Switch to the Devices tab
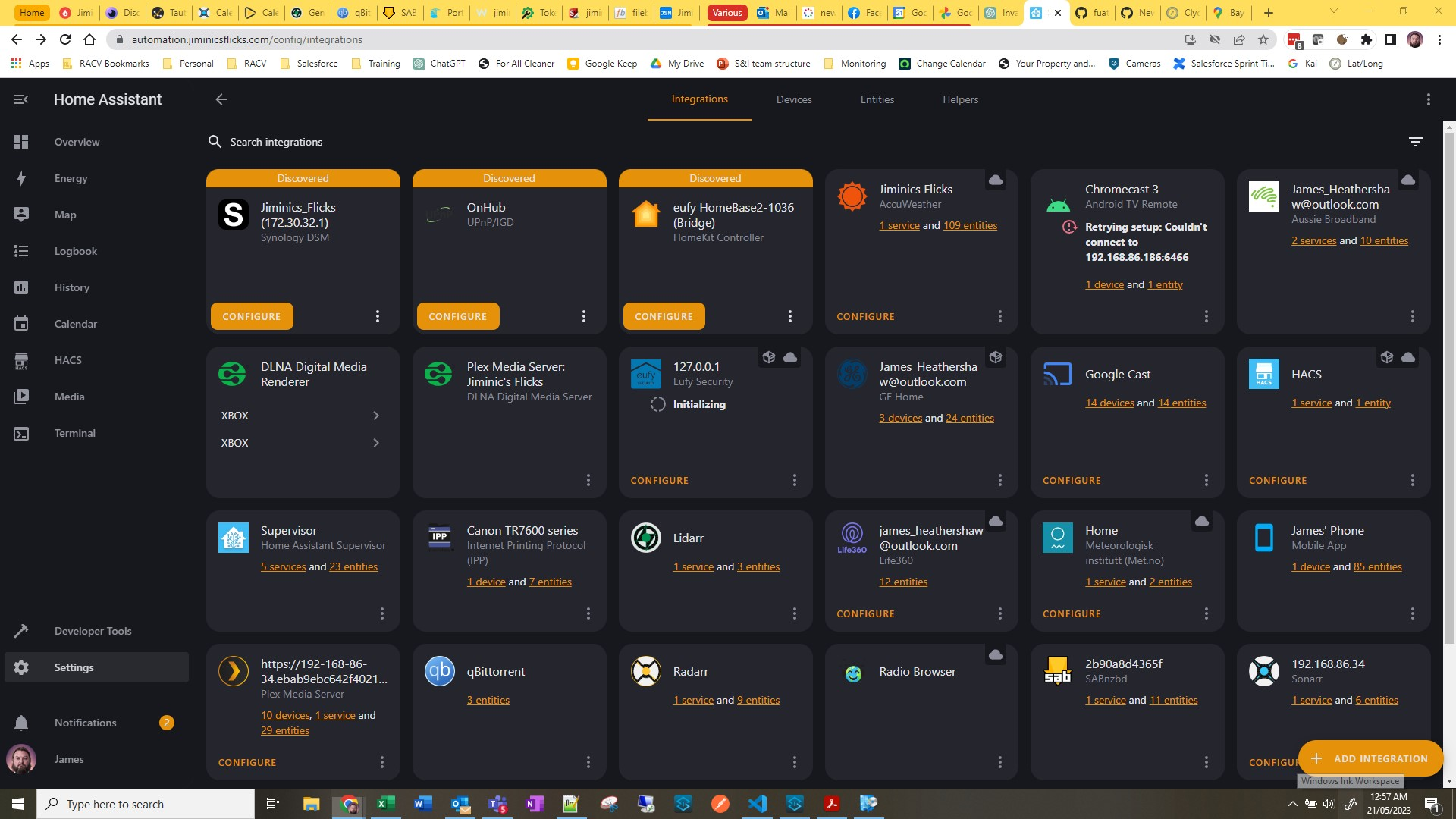1456x819 pixels. [x=793, y=99]
